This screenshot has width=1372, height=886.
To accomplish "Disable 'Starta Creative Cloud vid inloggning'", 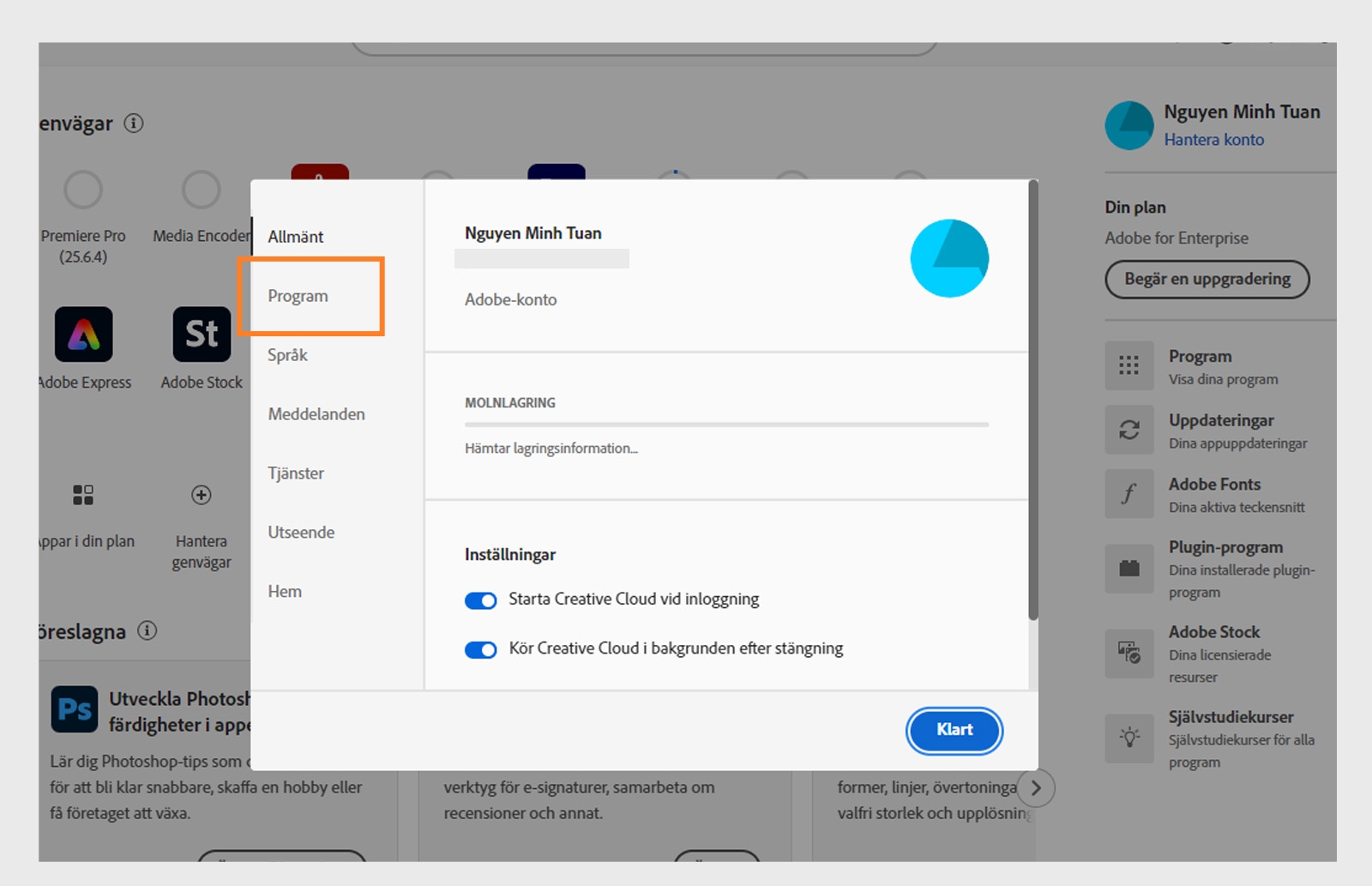I will point(481,600).
